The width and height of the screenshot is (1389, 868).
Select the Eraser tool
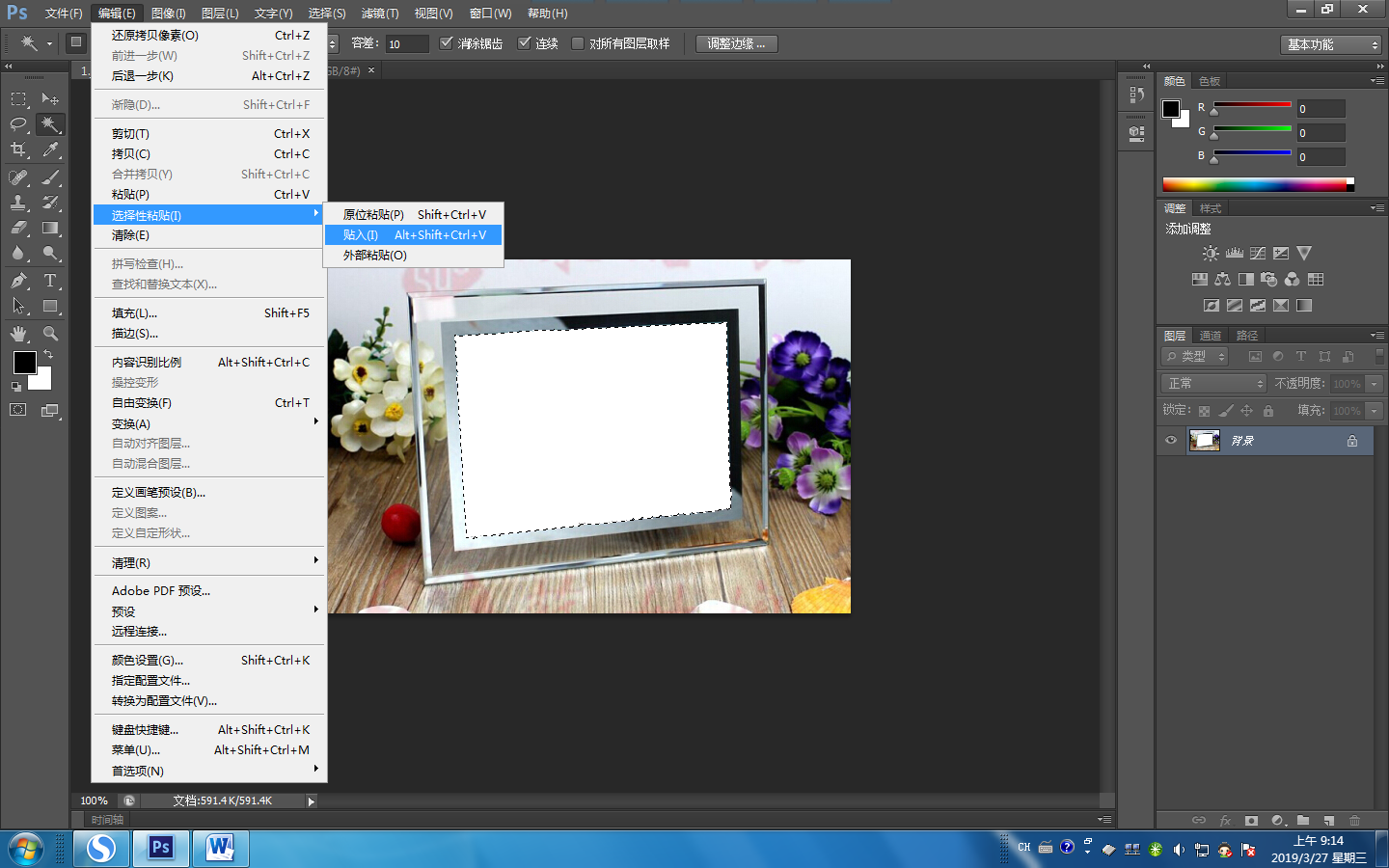[18, 229]
